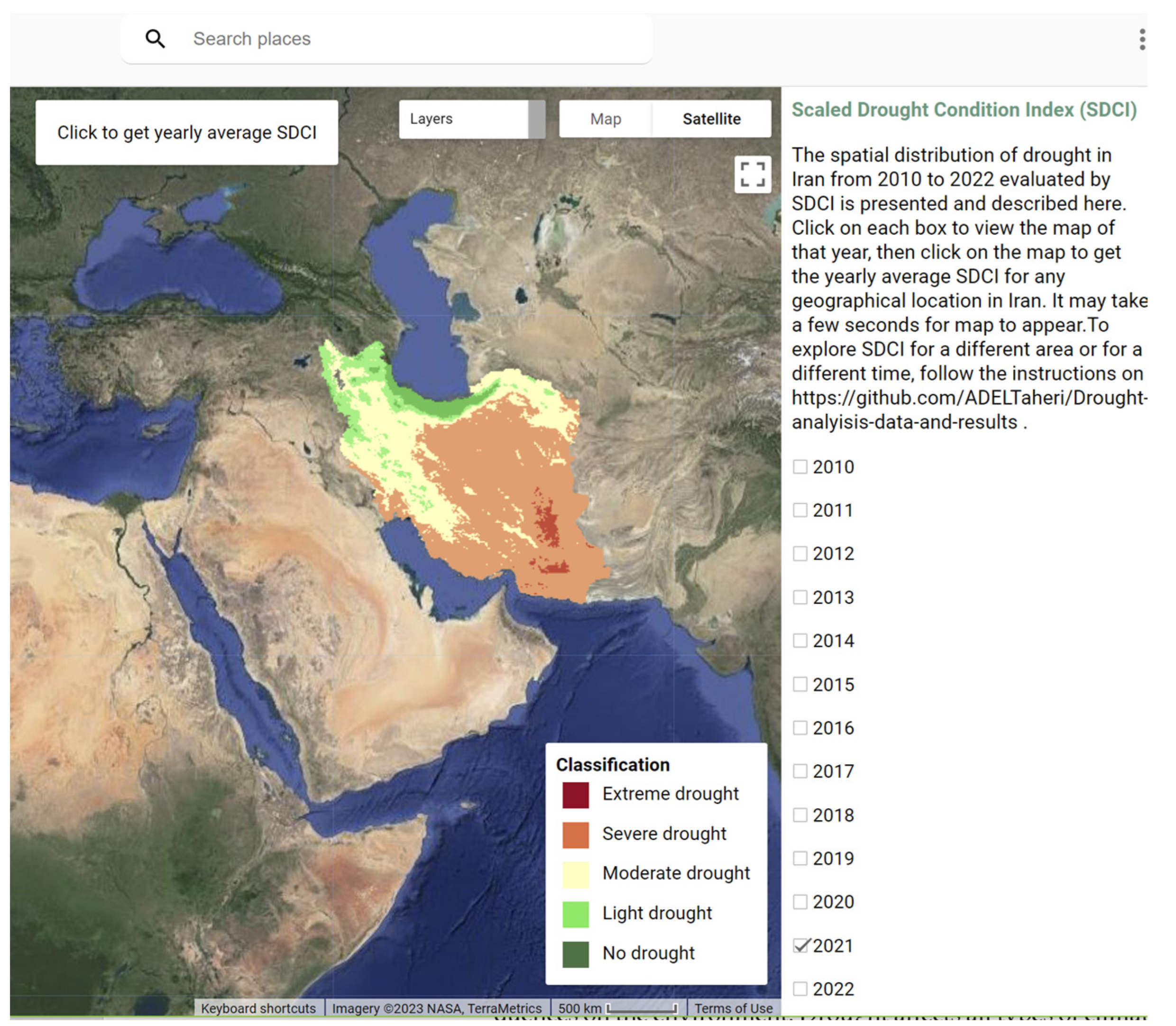
Task: Click the 500 km scale bar
Action: coord(618,1008)
